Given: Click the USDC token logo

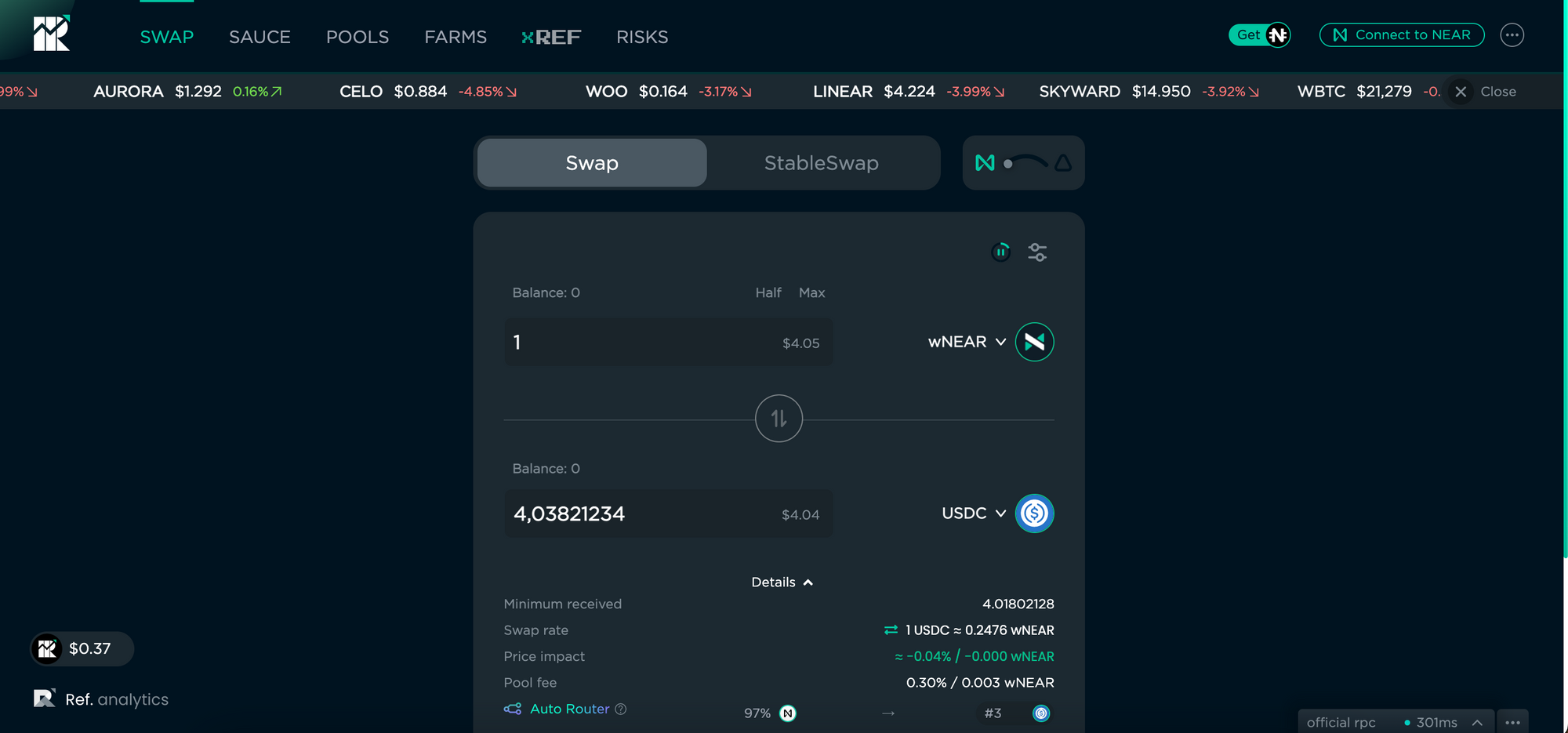Looking at the screenshot, I should (x=1035, y=513).
